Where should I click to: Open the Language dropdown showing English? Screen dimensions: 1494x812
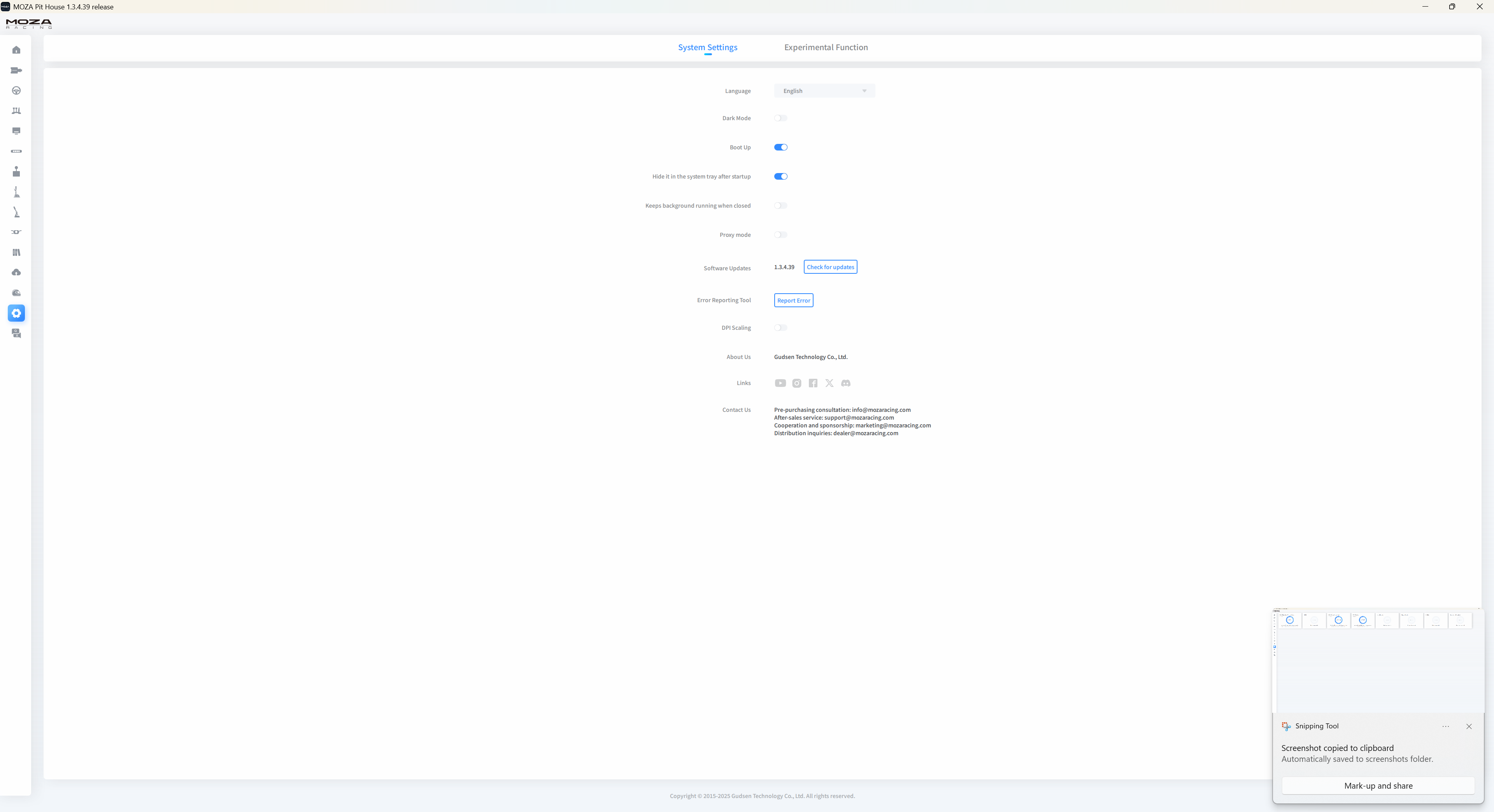(824, 91)
